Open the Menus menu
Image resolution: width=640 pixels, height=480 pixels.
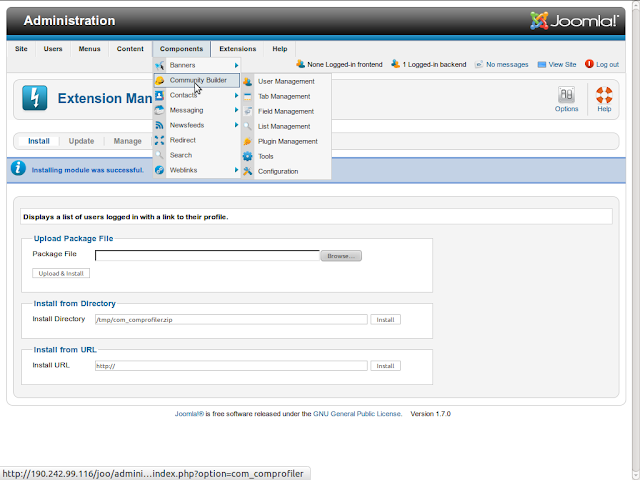89,49
